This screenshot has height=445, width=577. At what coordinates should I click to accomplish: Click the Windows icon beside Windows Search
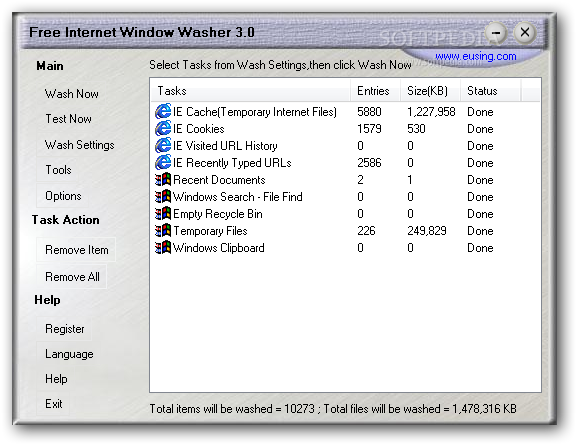click(163, 197)
